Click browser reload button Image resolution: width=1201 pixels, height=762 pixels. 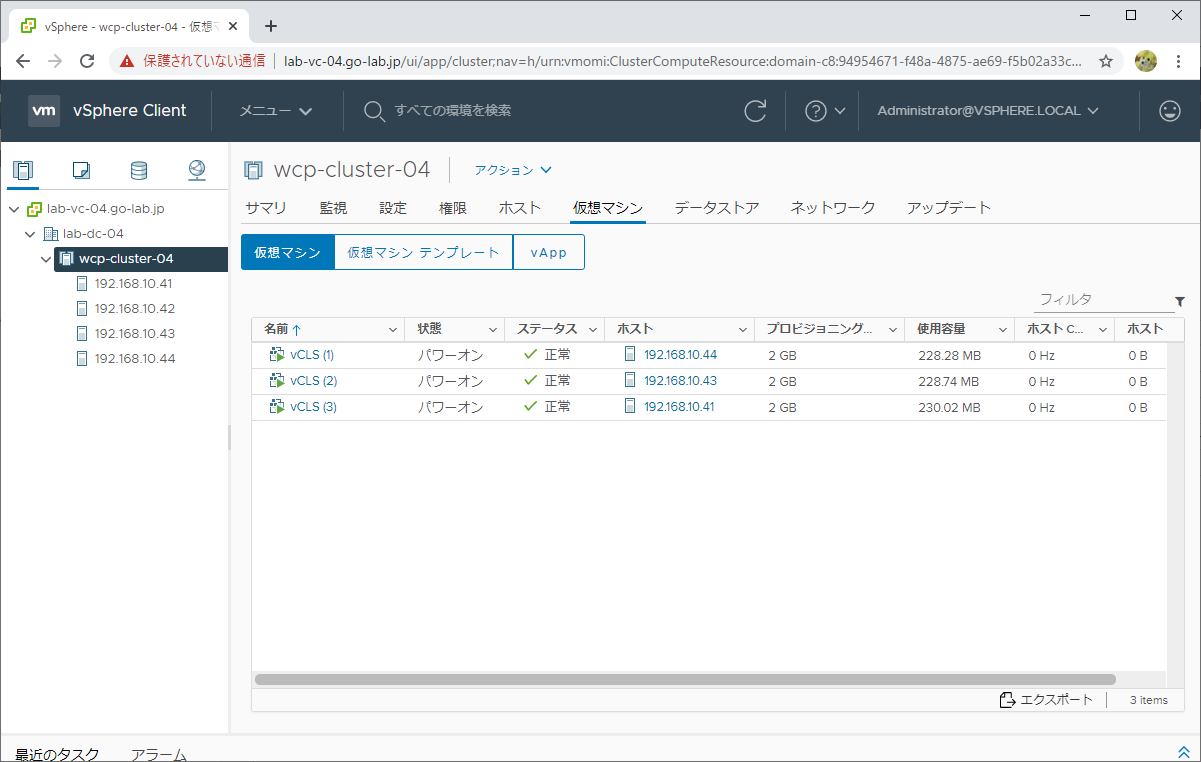click(87, 61)
